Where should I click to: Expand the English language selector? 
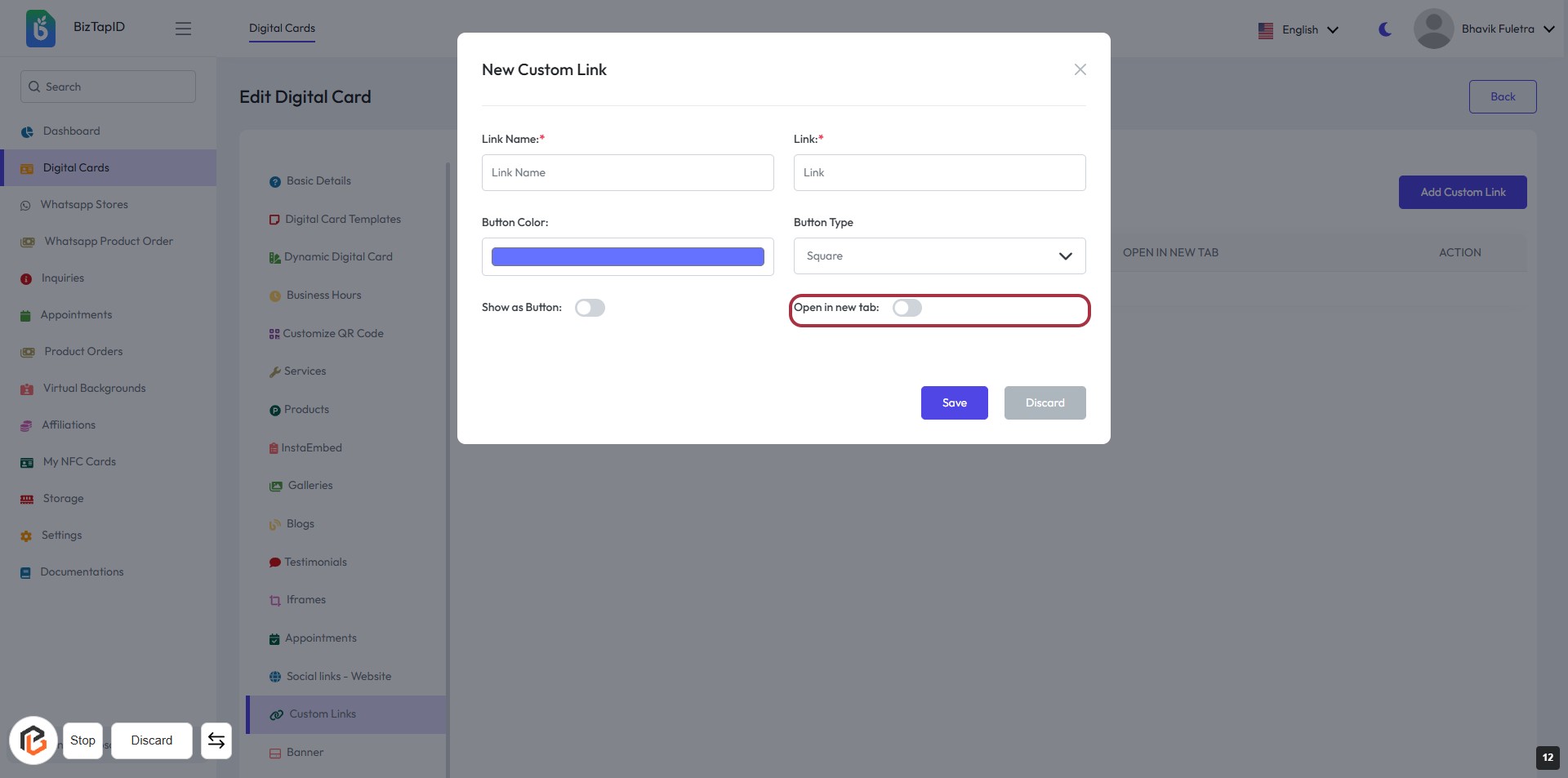coord(1298,29)
